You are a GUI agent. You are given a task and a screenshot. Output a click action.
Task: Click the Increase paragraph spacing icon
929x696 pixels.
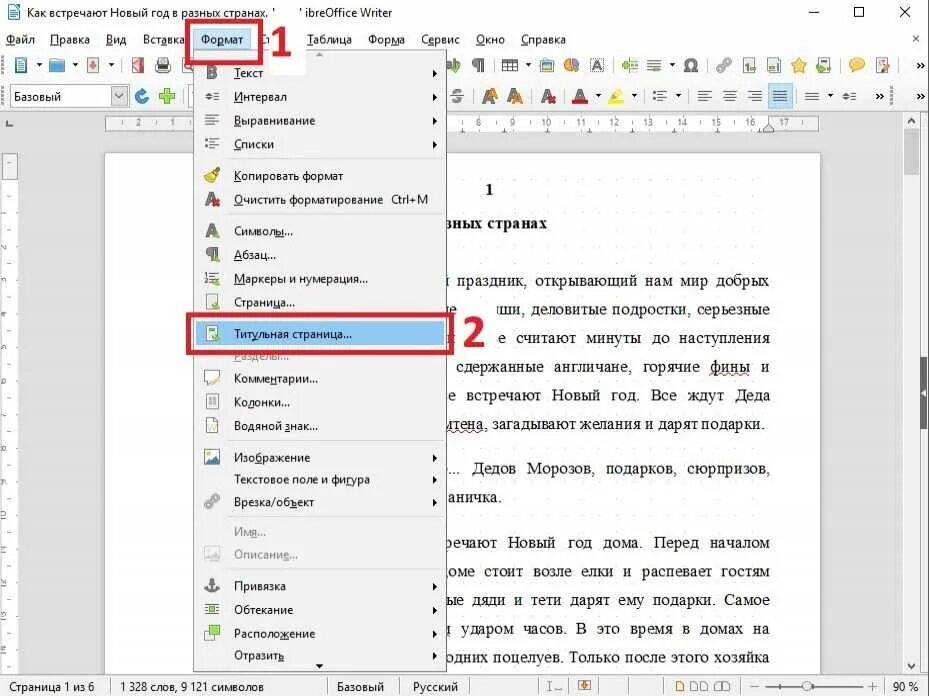(849, 96)
